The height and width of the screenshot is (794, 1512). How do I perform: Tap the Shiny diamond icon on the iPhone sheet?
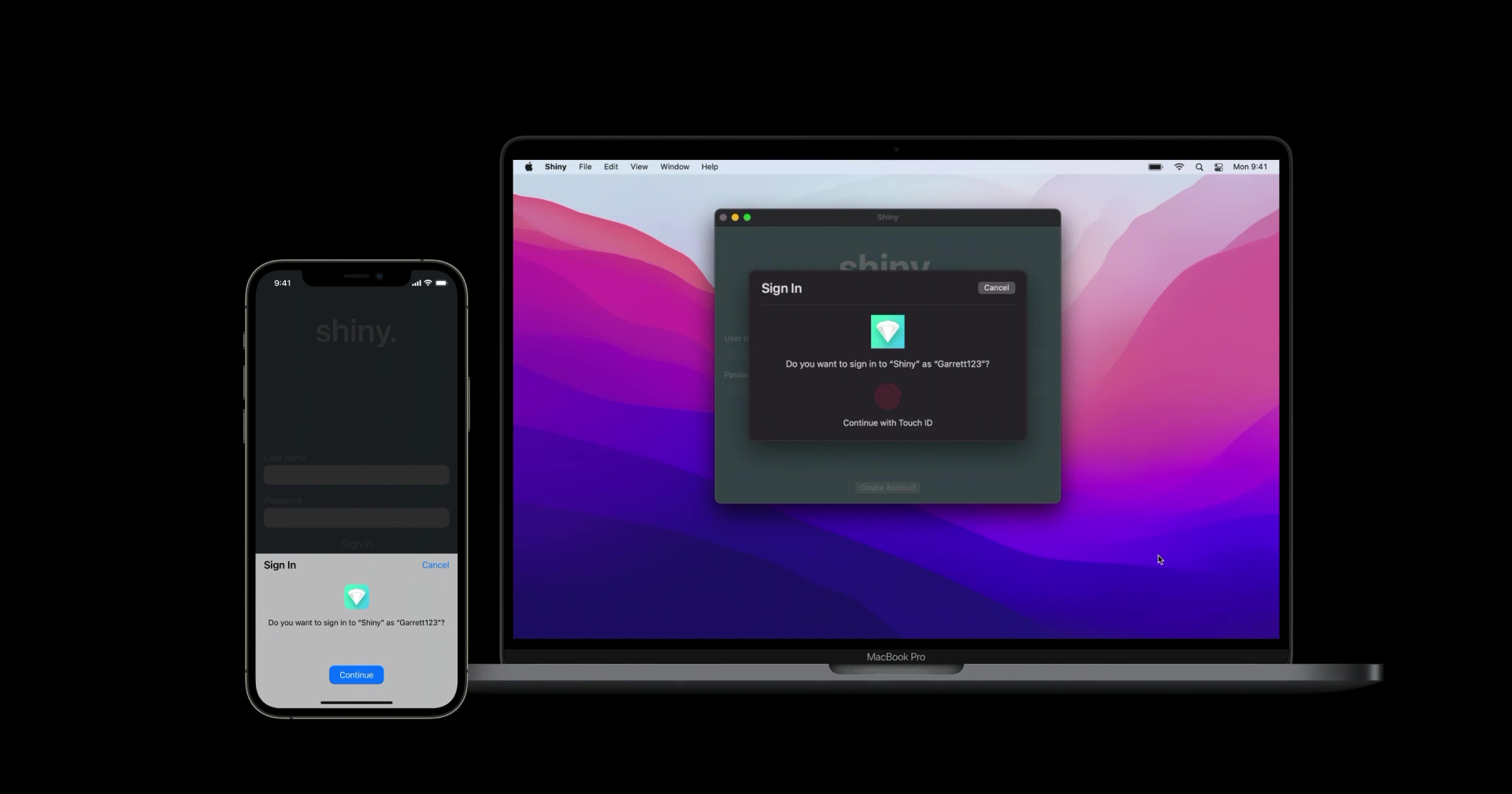(x=357, y=597)
